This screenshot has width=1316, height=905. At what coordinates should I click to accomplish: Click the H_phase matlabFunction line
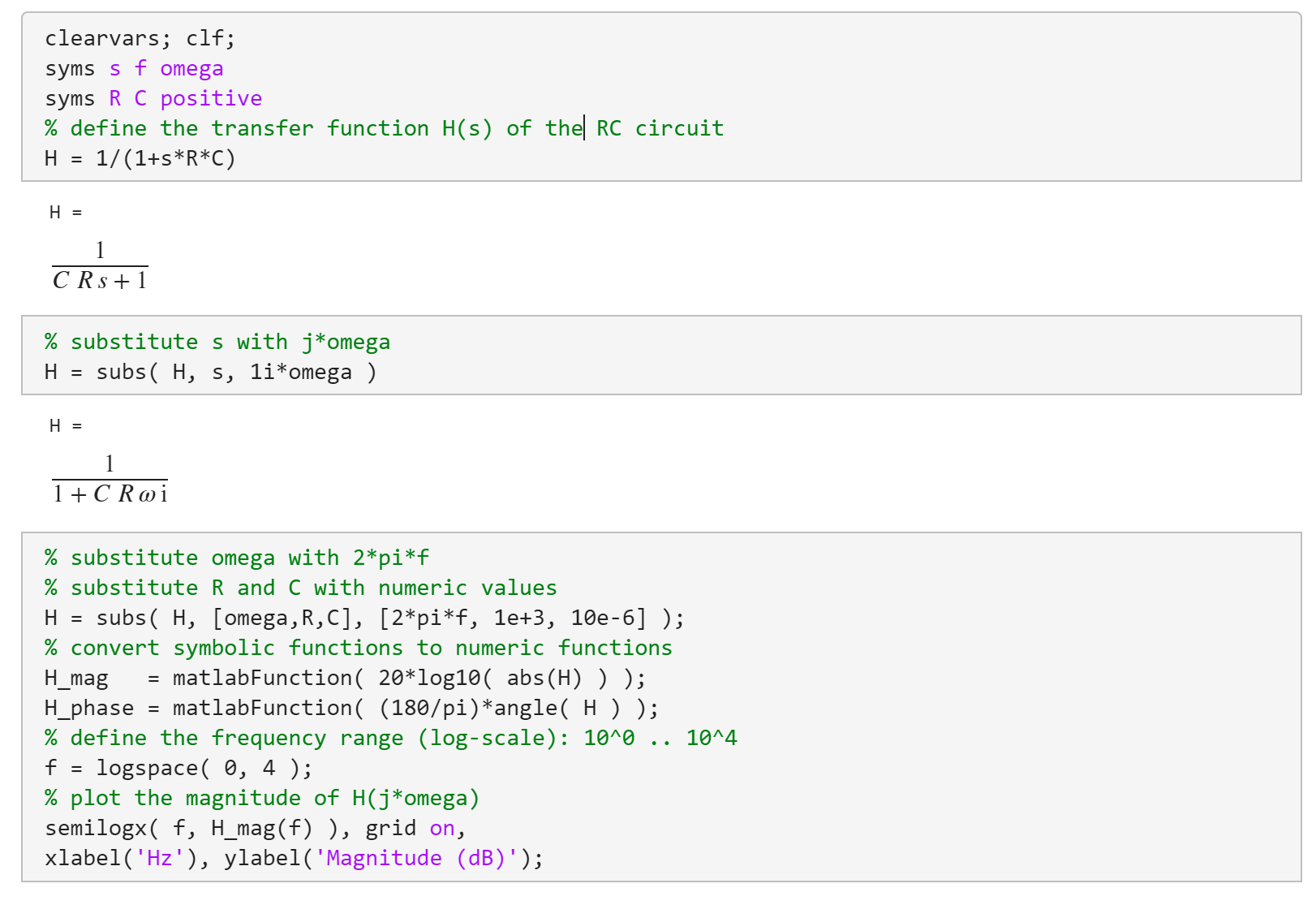click(x=351, y=709)
